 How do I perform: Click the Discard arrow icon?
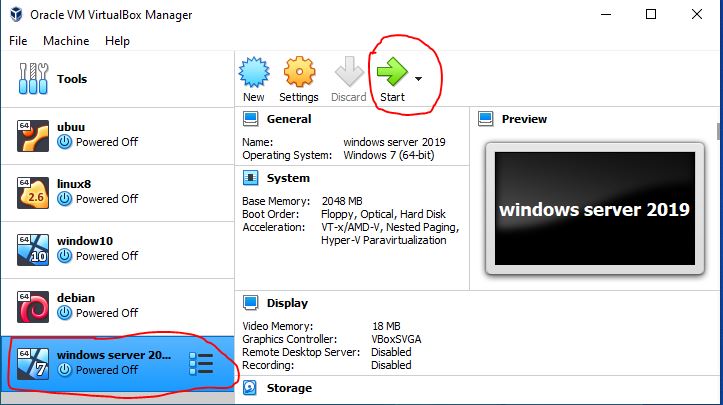(x=349, y=71)
